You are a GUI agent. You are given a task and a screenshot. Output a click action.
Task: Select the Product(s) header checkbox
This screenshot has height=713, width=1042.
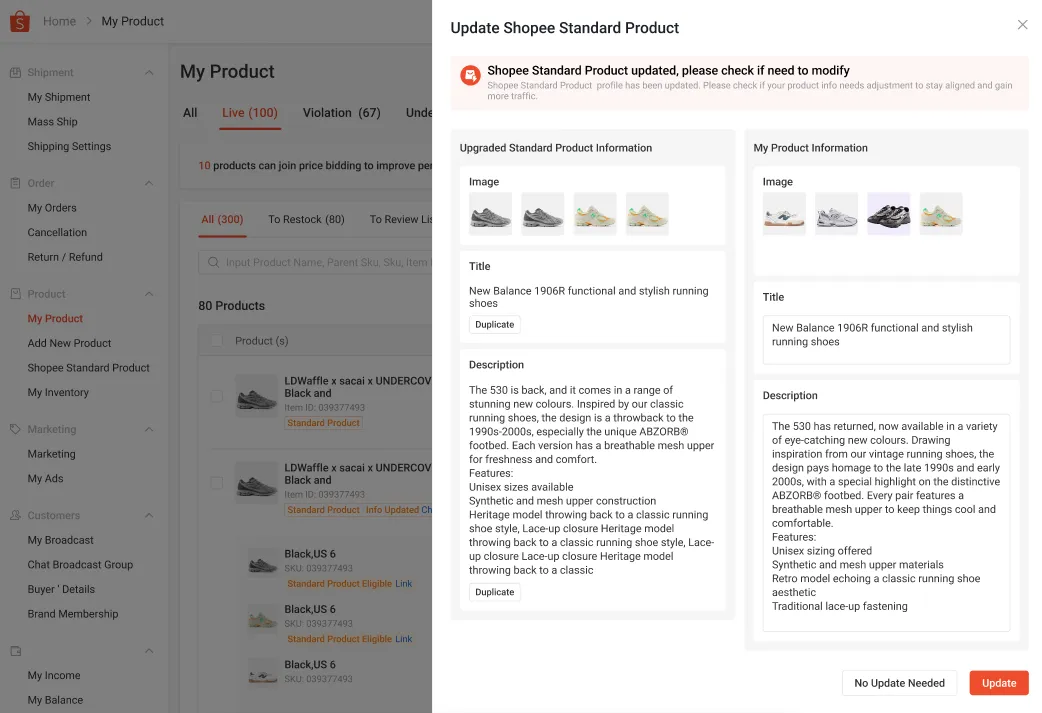216,340
